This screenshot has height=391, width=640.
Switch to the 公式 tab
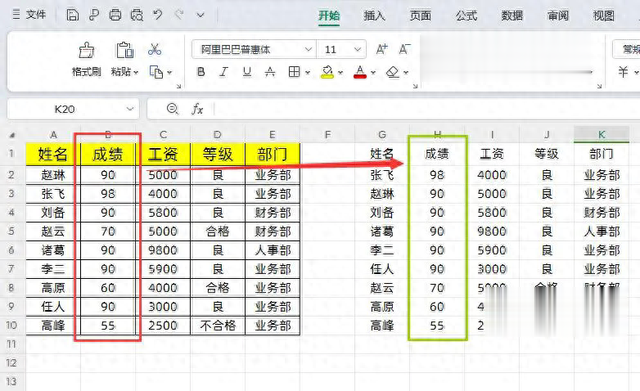(x=466, y=16)
